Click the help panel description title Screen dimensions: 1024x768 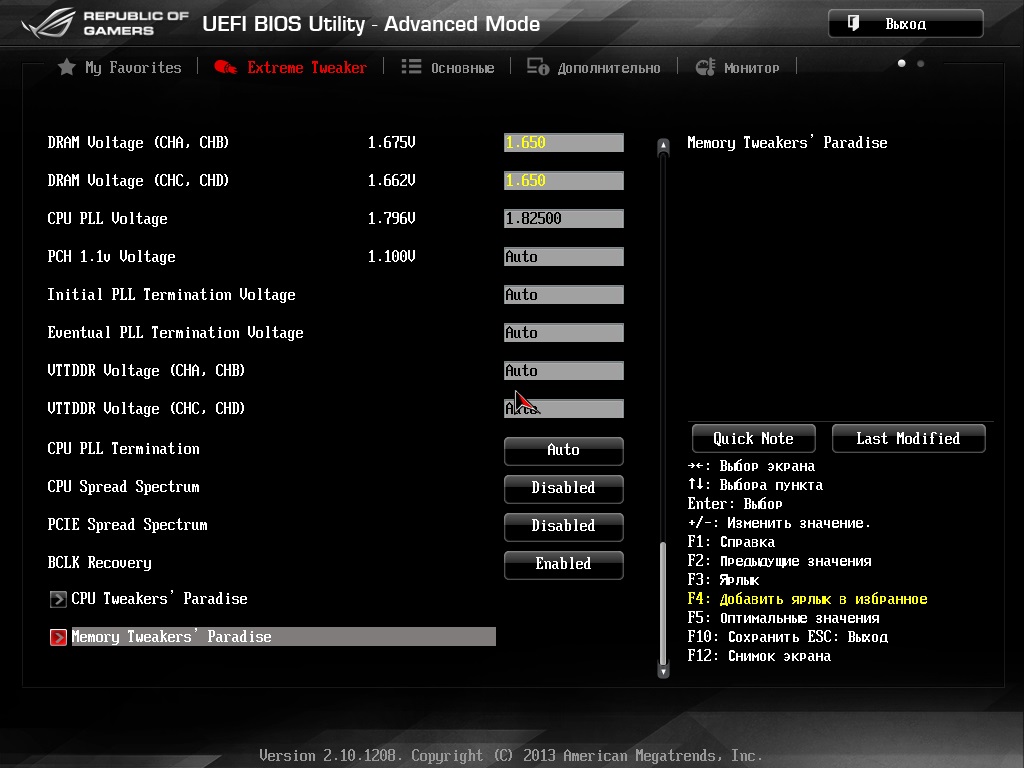tap(788, 142)
